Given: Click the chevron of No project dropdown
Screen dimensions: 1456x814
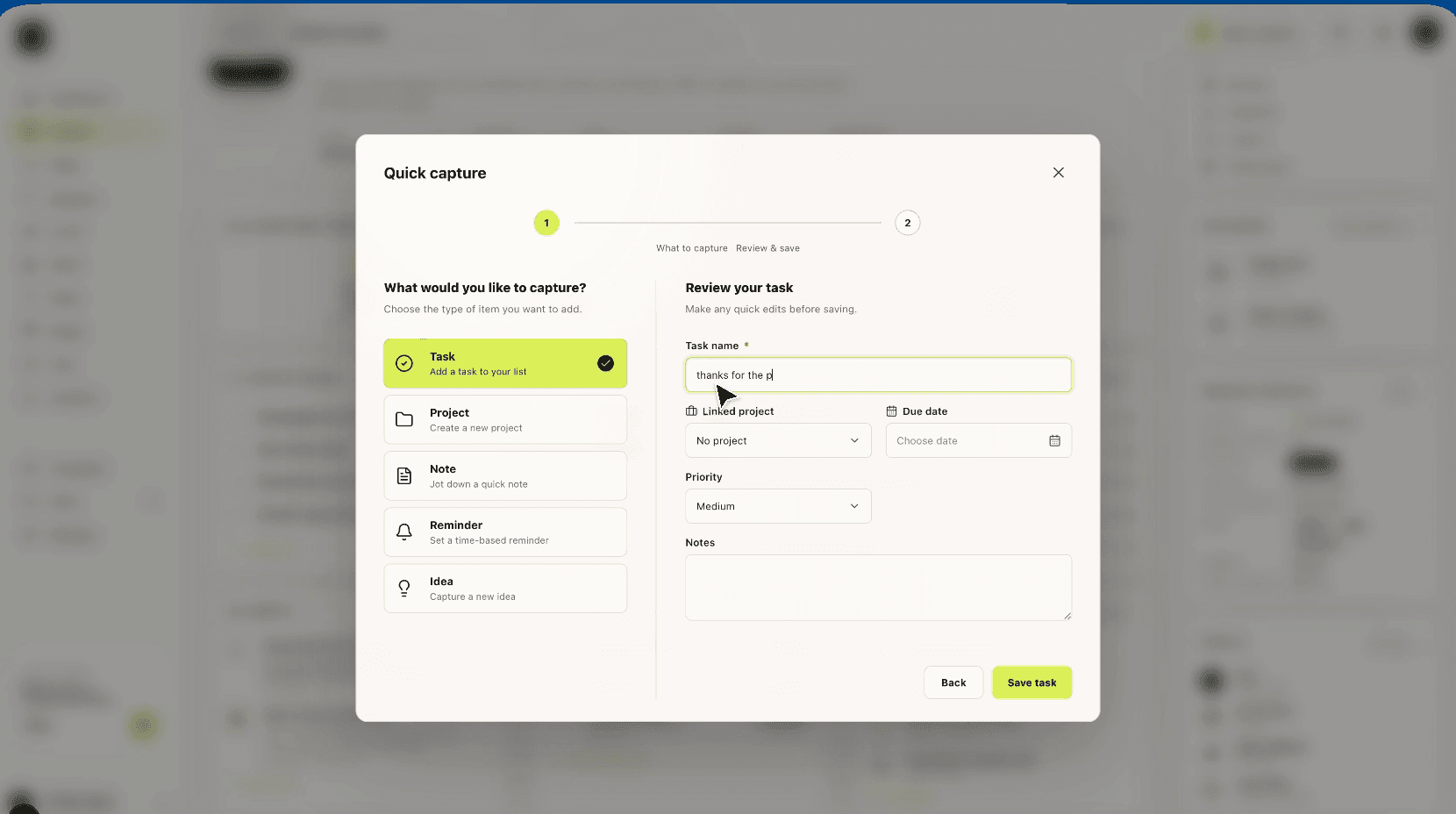Looking at the screenshot, I should tap(854, 440).
